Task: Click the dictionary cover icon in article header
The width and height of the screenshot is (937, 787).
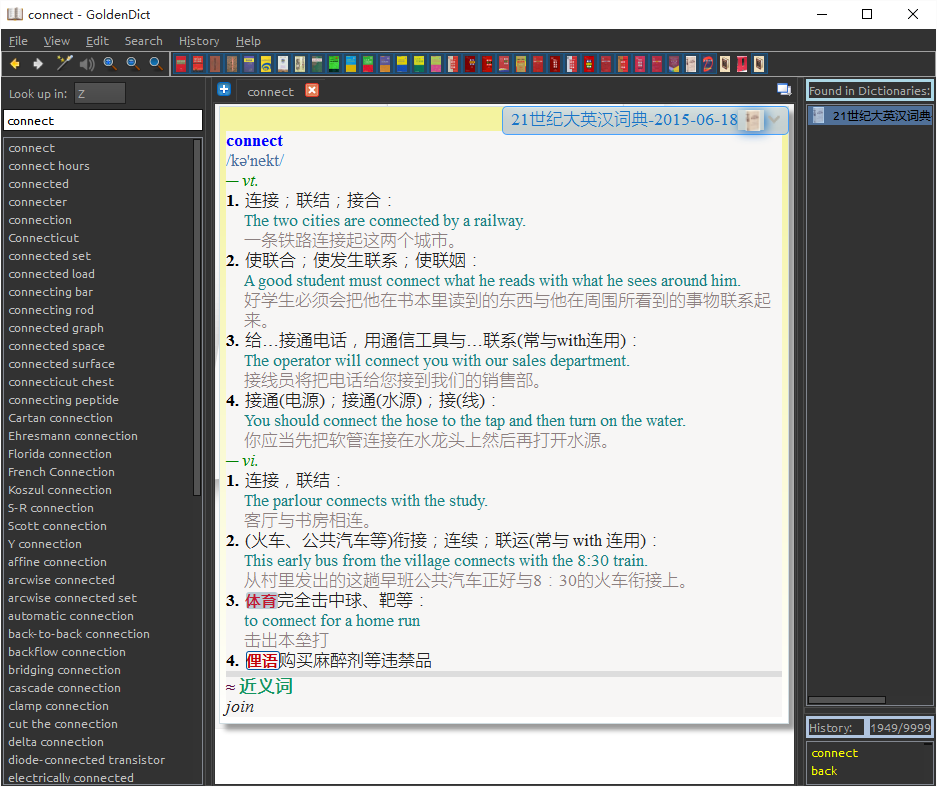Action: [x=753, y=120]
